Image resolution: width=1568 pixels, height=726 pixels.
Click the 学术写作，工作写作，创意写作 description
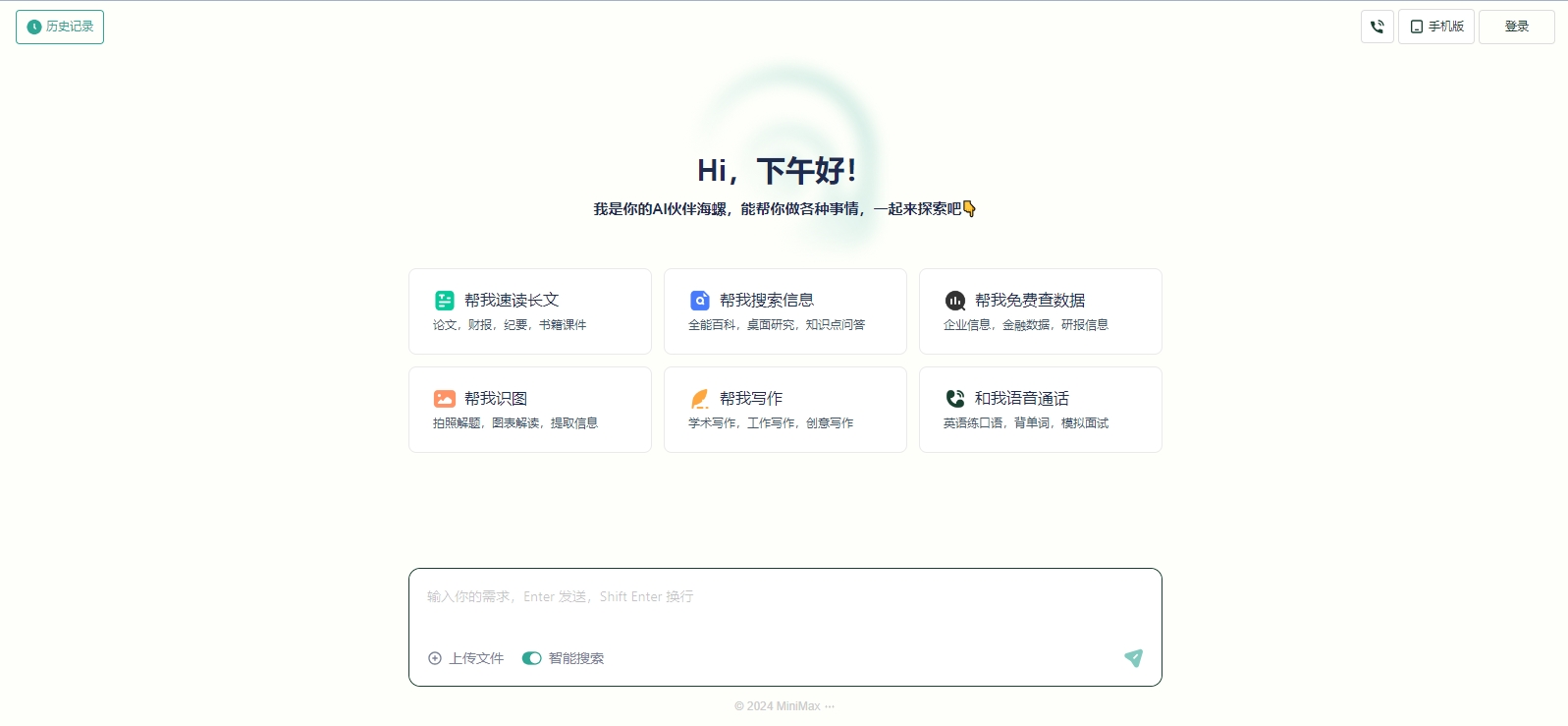pos(771,423)
